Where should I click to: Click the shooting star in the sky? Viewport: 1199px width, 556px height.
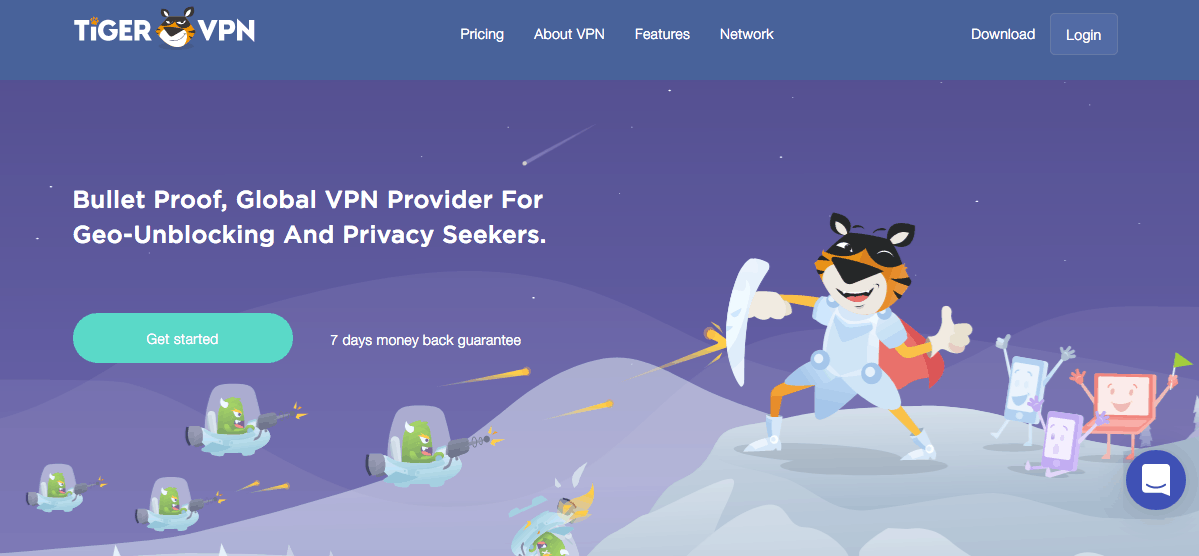(x=558, y=145)
